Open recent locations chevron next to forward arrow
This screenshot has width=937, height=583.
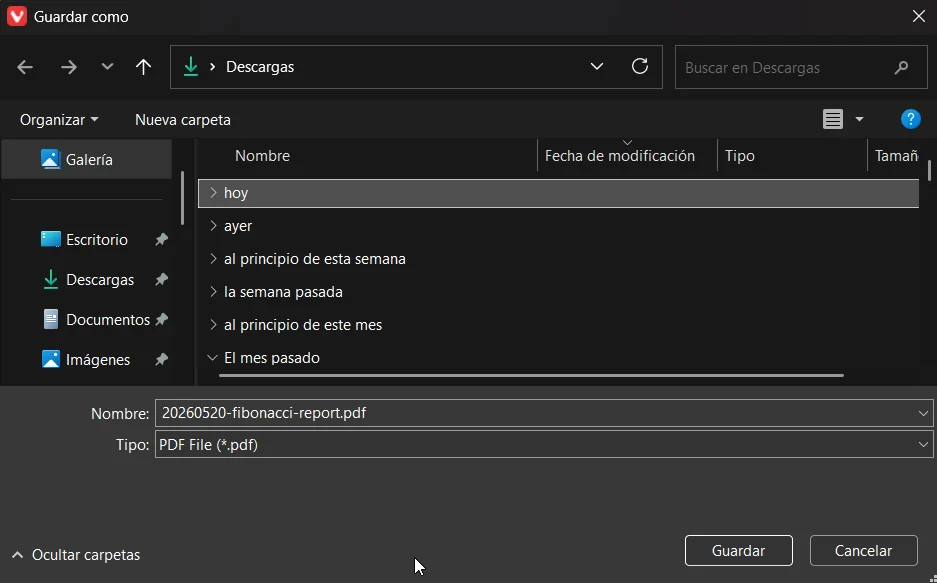(107, 66)
